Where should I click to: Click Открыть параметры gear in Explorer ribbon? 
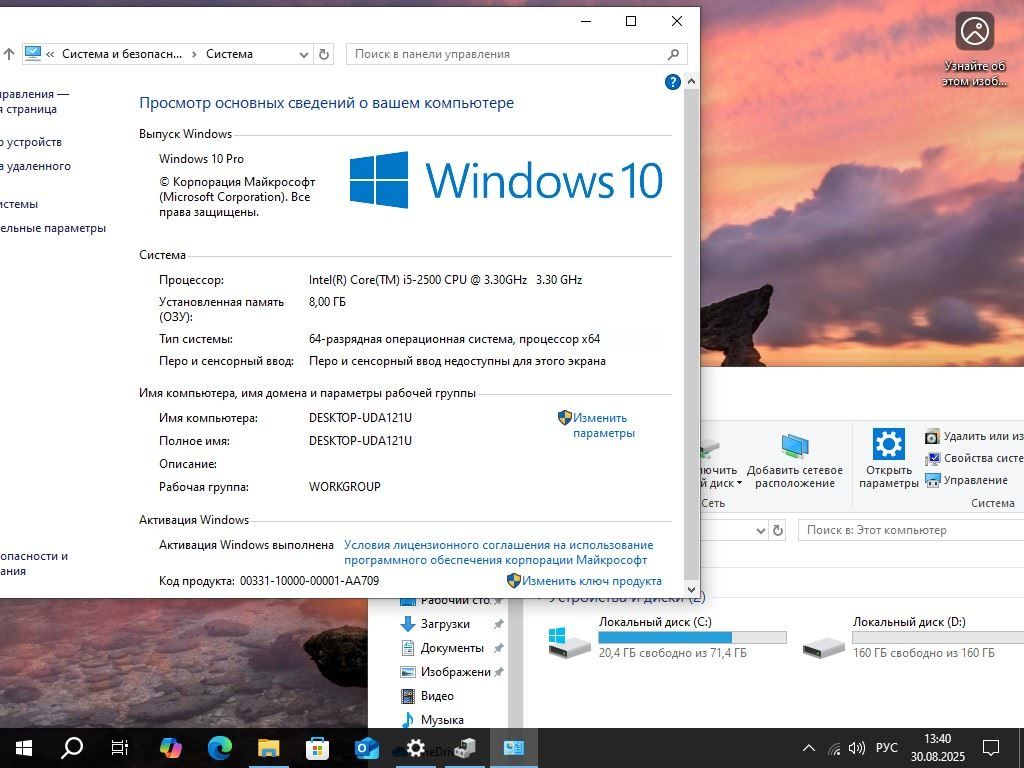[x=888, y=458]
